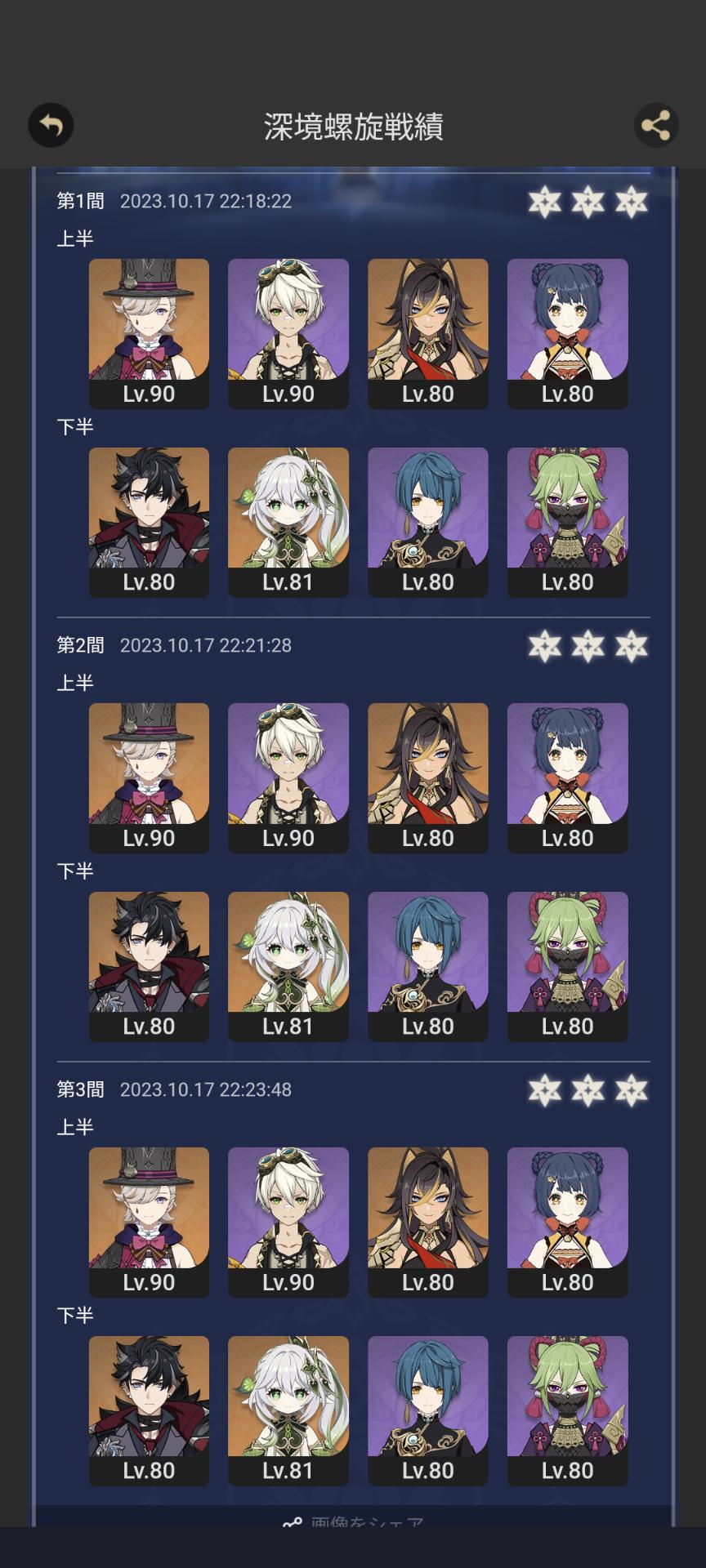
Task: Select top-hat character in Chamber 3 first half
Action: 149,1222
